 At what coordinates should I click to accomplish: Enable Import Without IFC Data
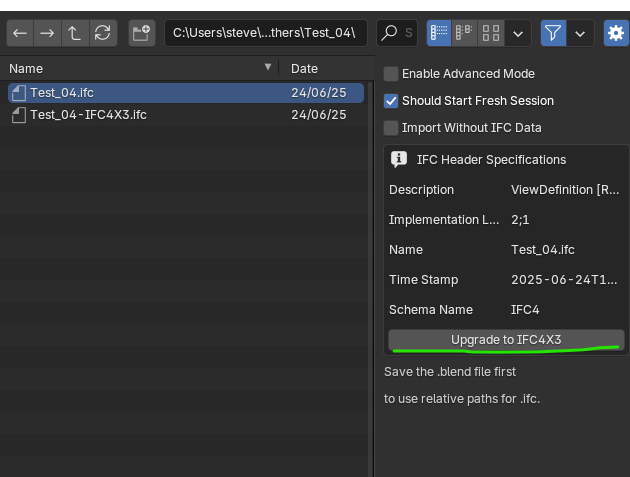pyautogui.click(x=391, y=128)
